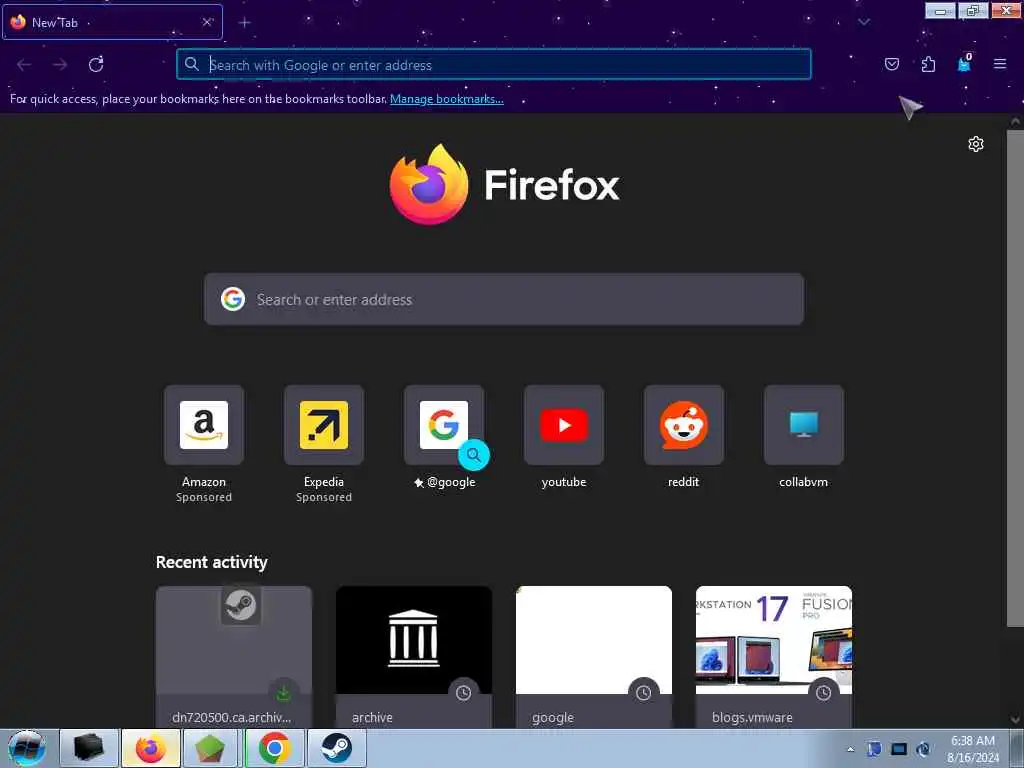Click the page vertical scrollbar thumb
This screenshot has height=768, width=1024.
(x=1015, y=377)
